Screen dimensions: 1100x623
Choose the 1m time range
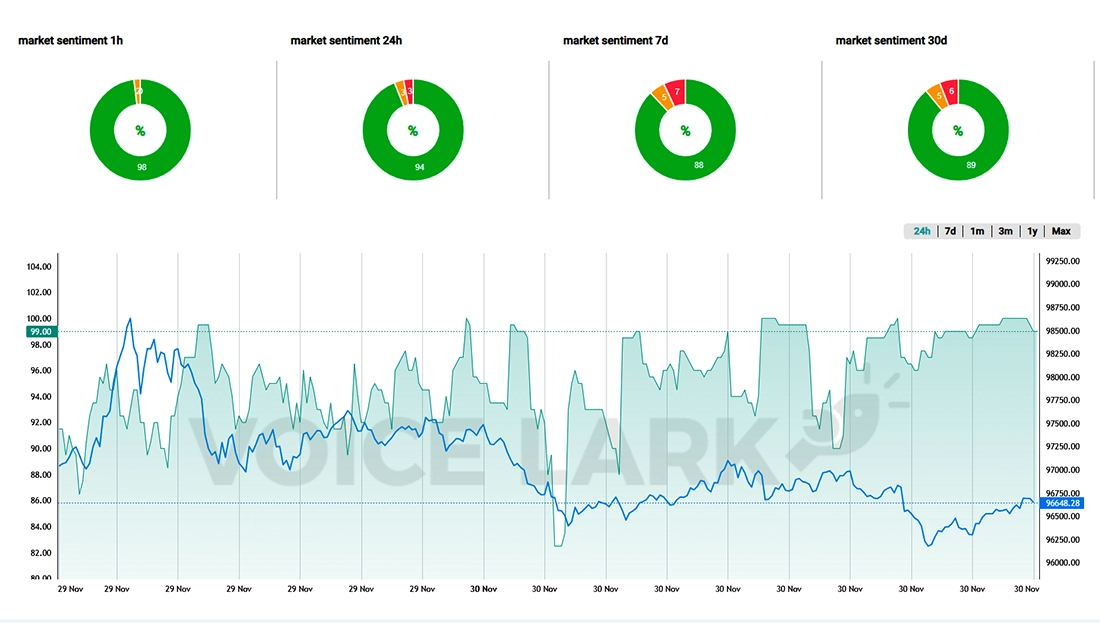point(977,231)
